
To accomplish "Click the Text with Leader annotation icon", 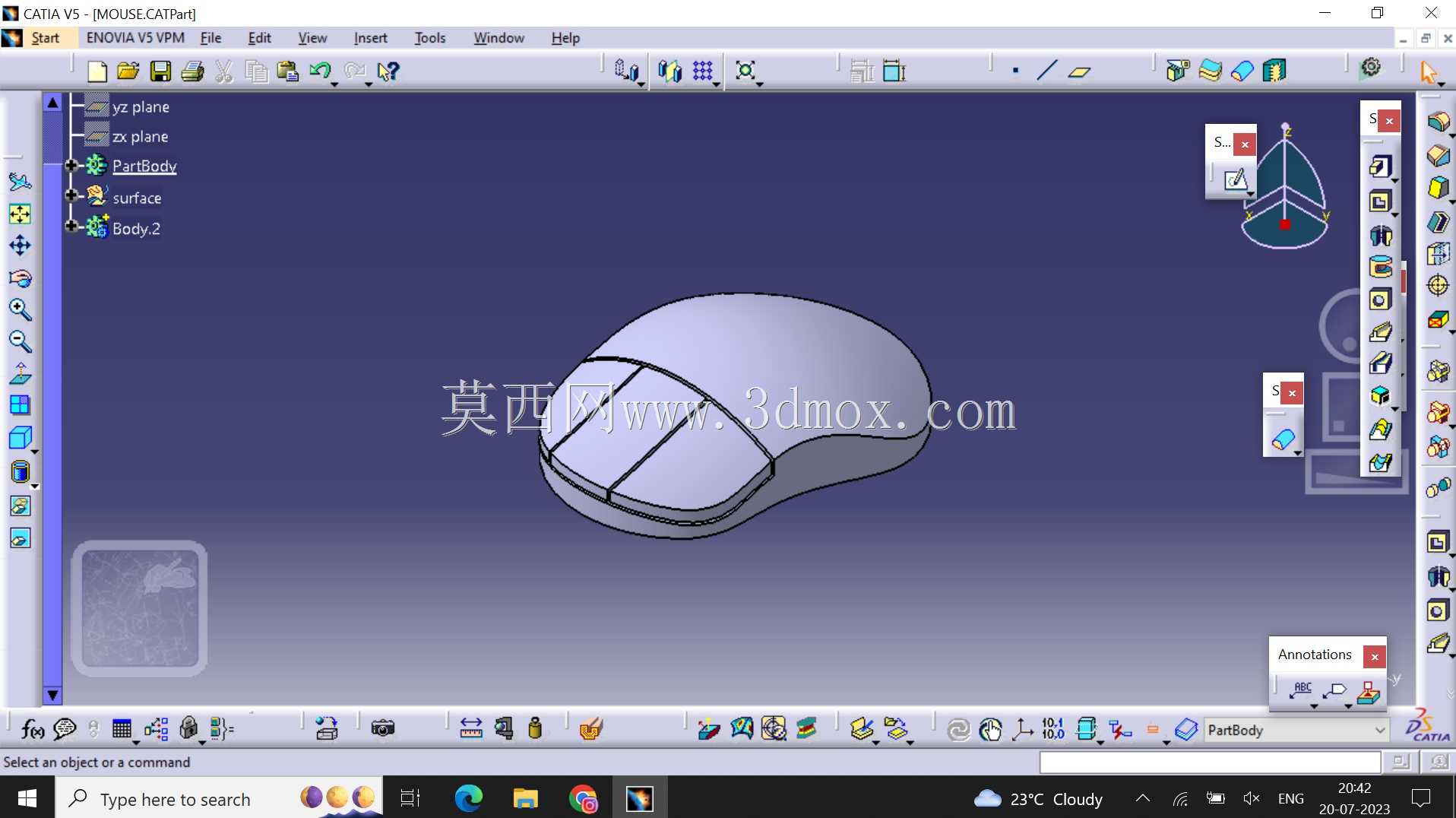I will pyautogui.click(x=1302, y=690).
